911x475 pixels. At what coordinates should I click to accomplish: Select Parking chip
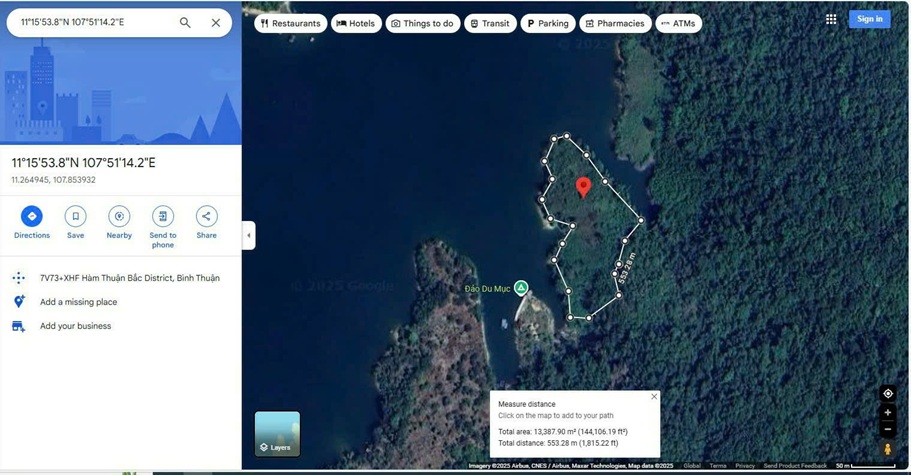click(548, 23)
